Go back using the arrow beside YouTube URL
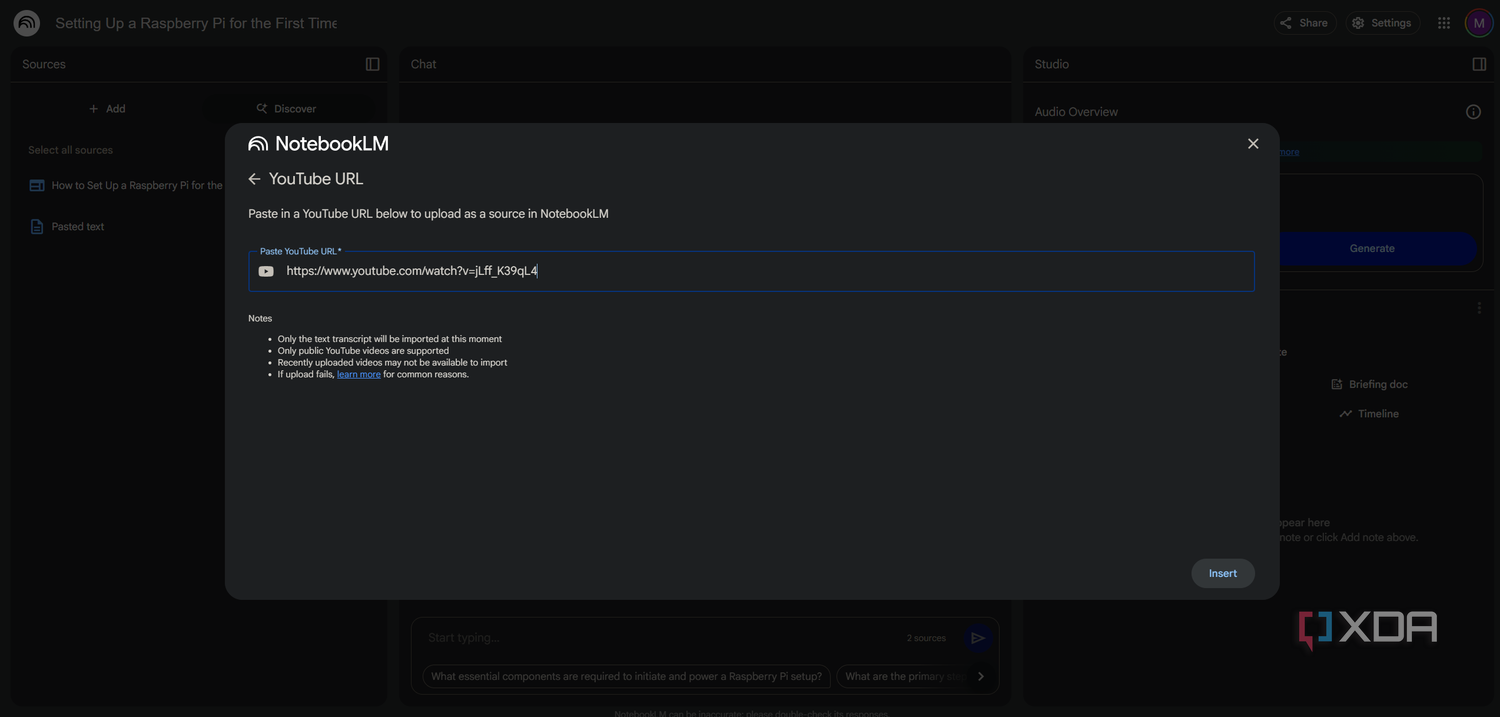The height and width of the screenshot is (717, 1500). pyautogui.click(x=254, y=179)
